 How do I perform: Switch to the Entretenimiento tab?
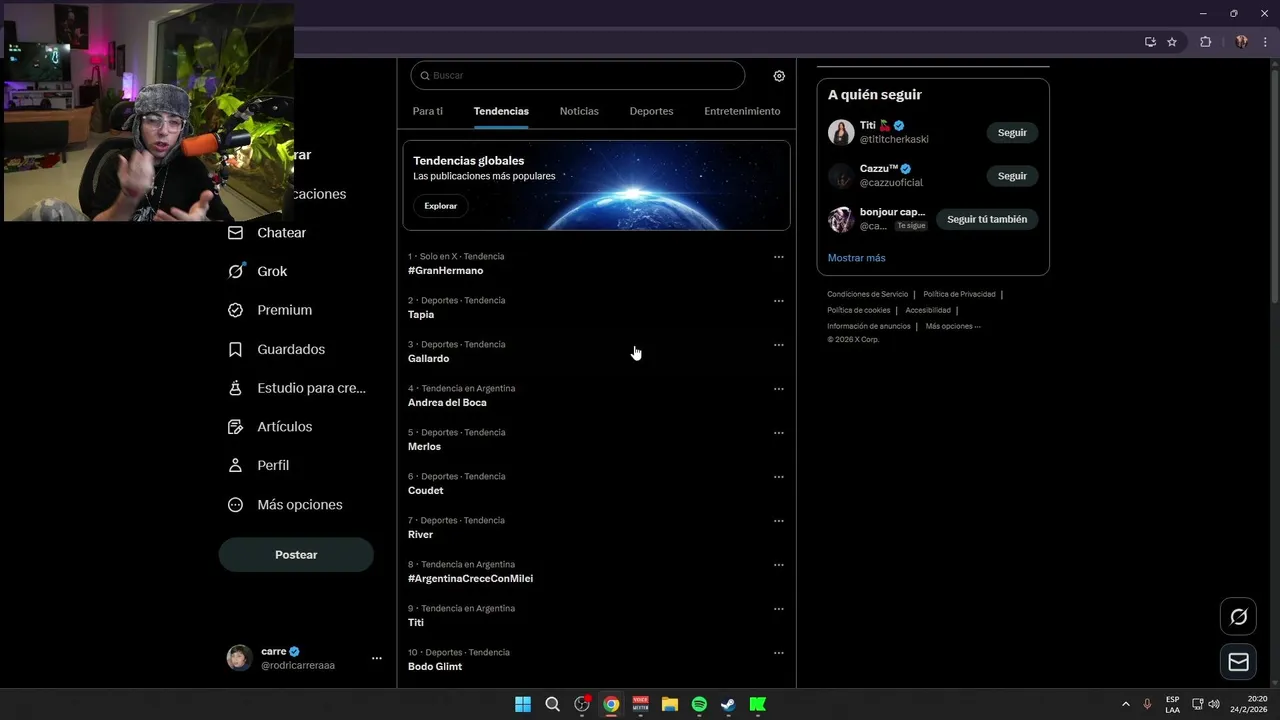(x=742, y=111)
